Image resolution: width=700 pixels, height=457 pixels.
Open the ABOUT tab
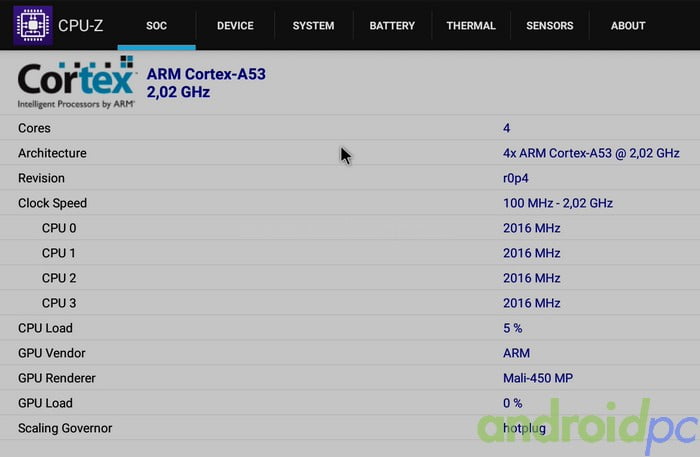(x=628, y=25)
